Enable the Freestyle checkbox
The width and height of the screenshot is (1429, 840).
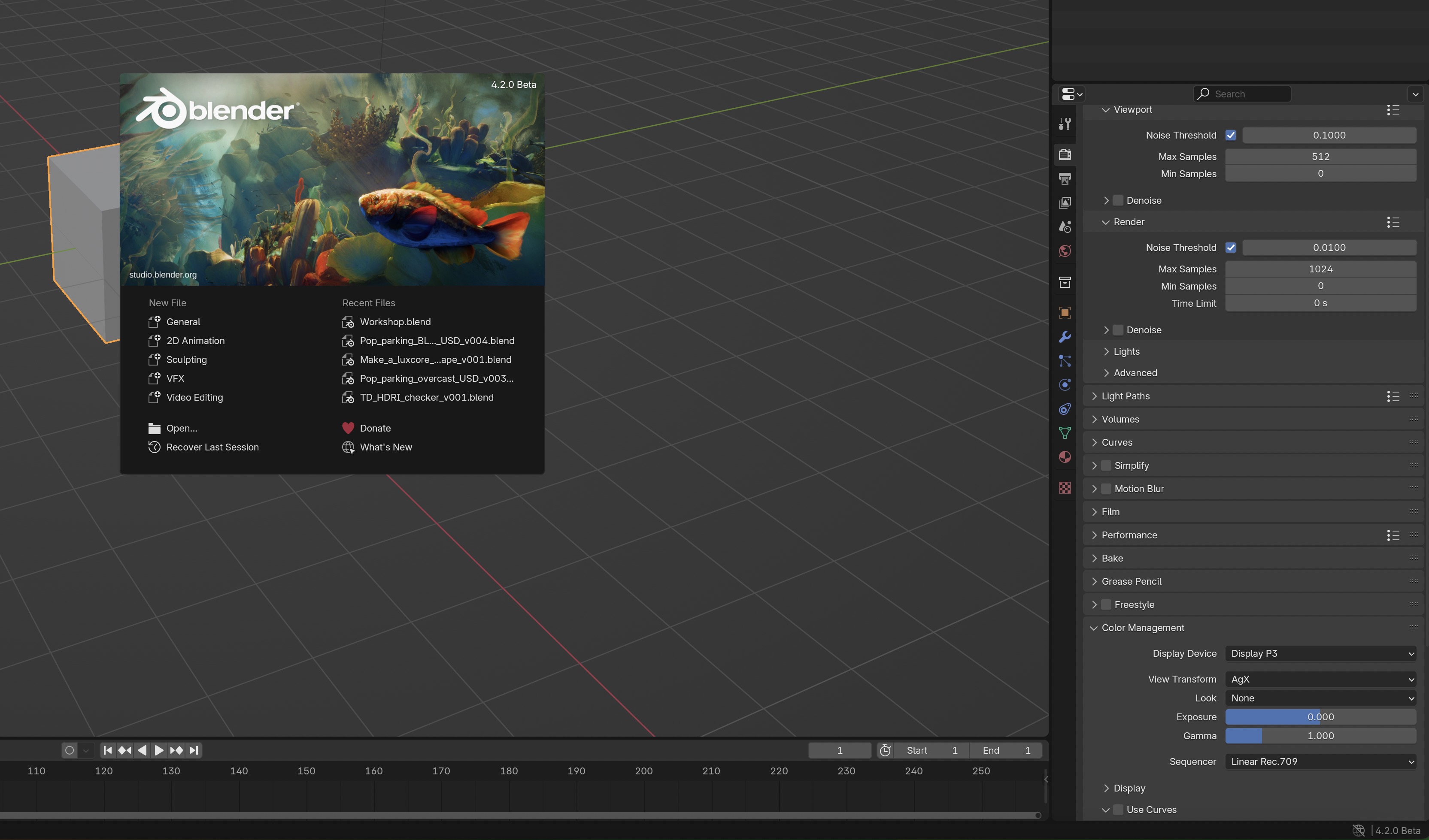tap(1105, 604)
